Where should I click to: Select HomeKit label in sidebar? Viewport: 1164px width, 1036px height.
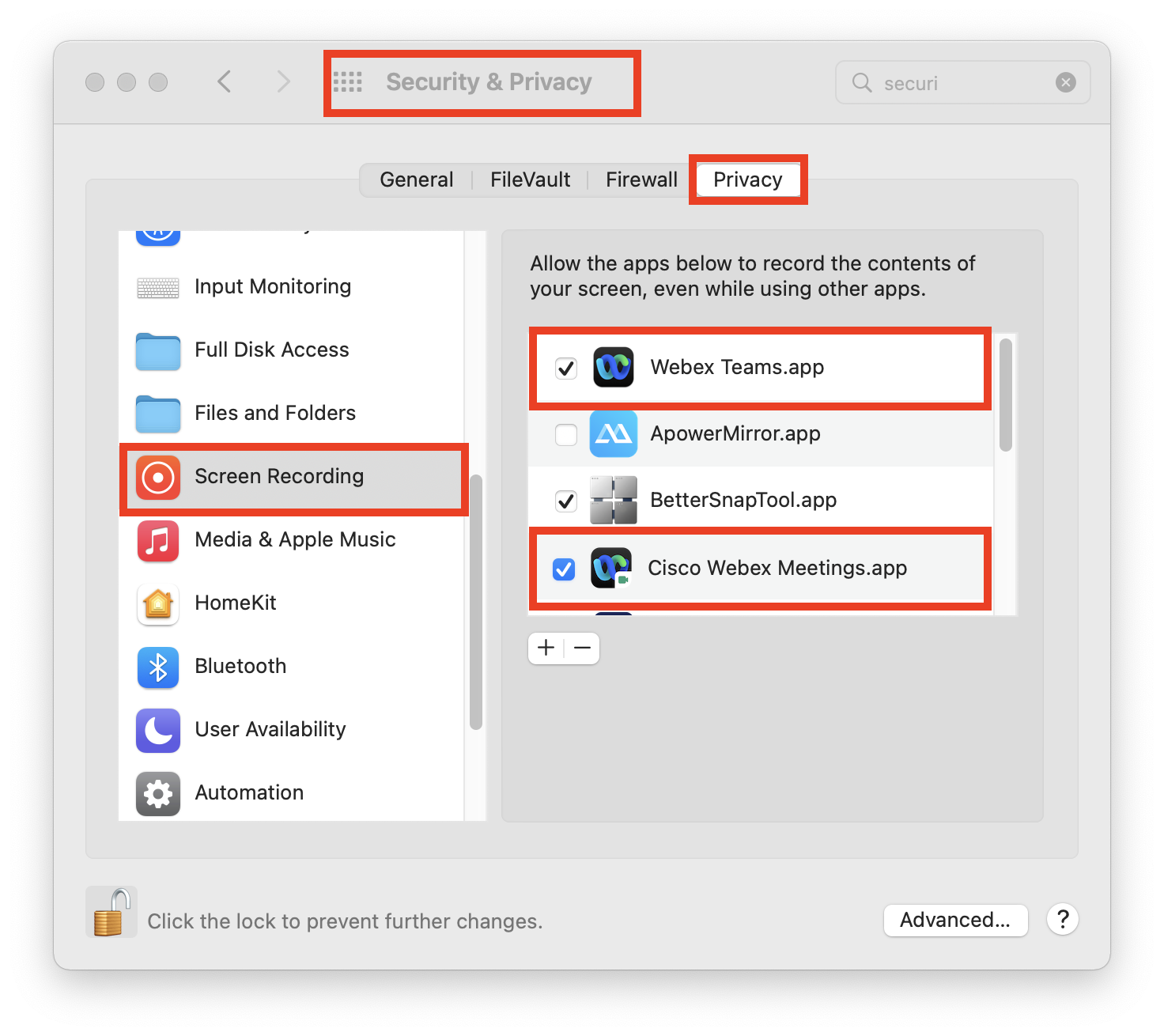(x=236, y=603)
